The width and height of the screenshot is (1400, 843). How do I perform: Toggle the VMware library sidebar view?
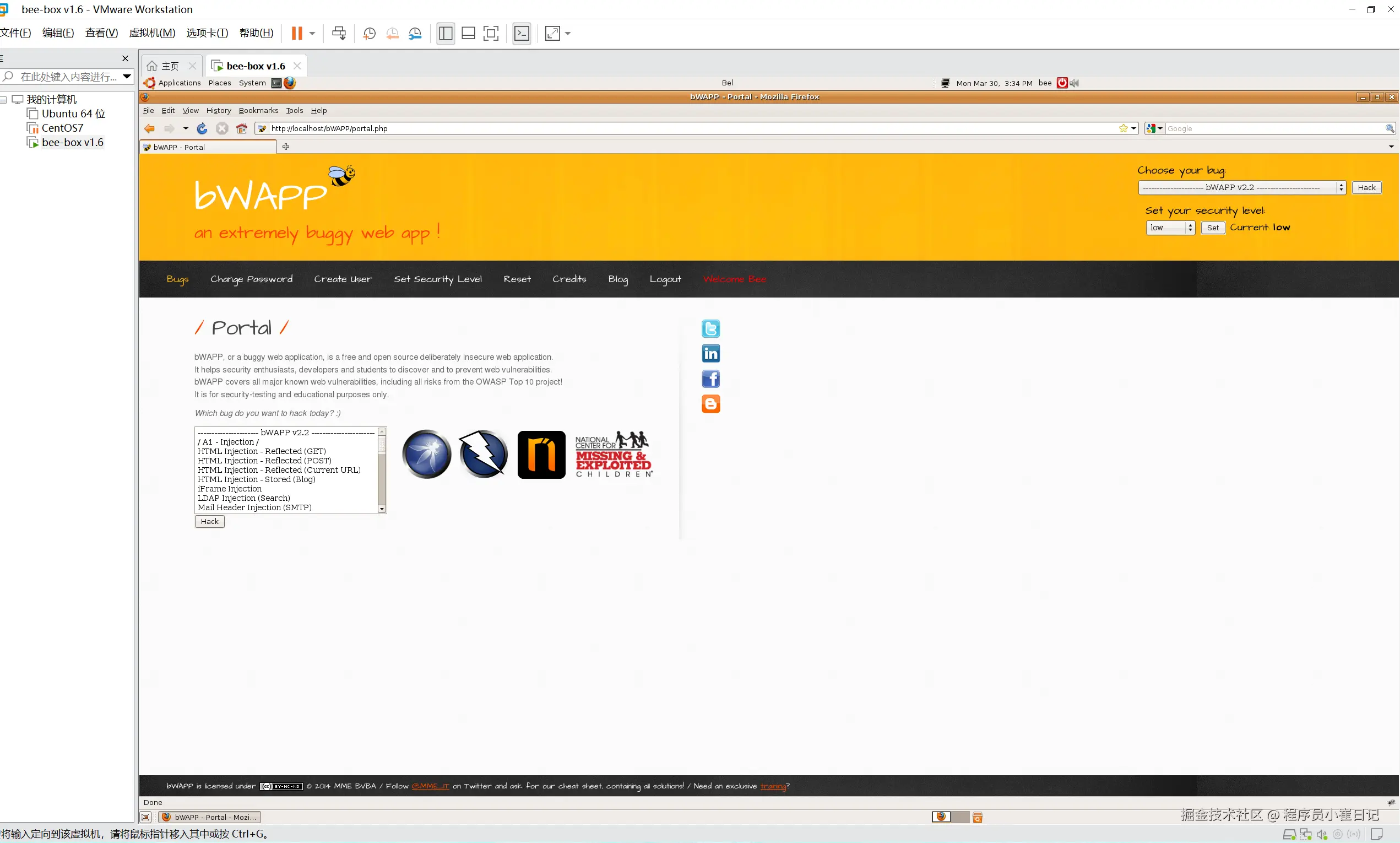tap(446, 34)
